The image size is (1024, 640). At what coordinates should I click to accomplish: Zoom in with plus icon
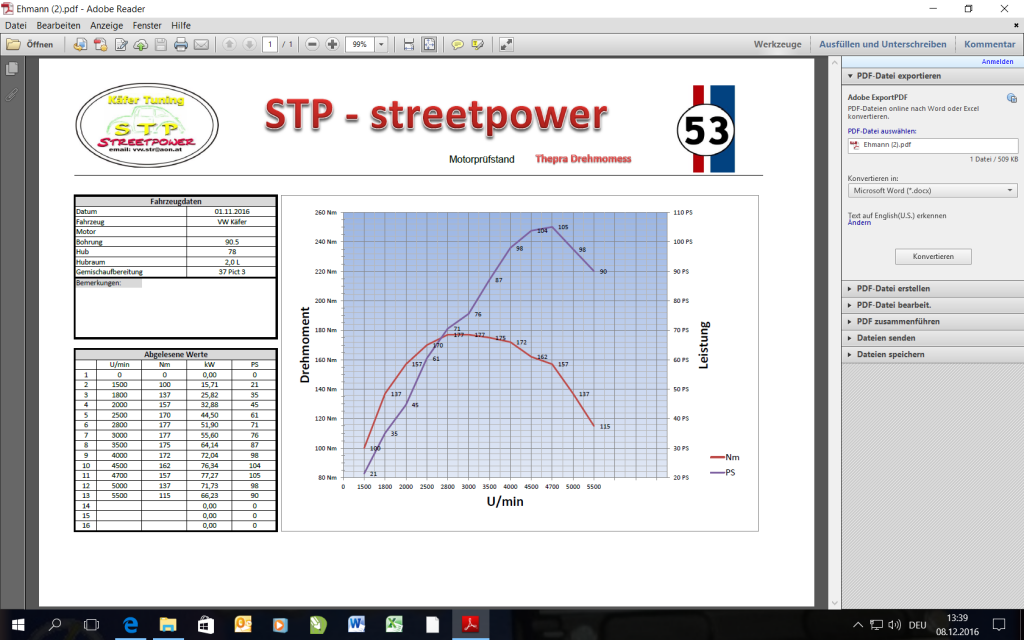(x=332, y=44)
